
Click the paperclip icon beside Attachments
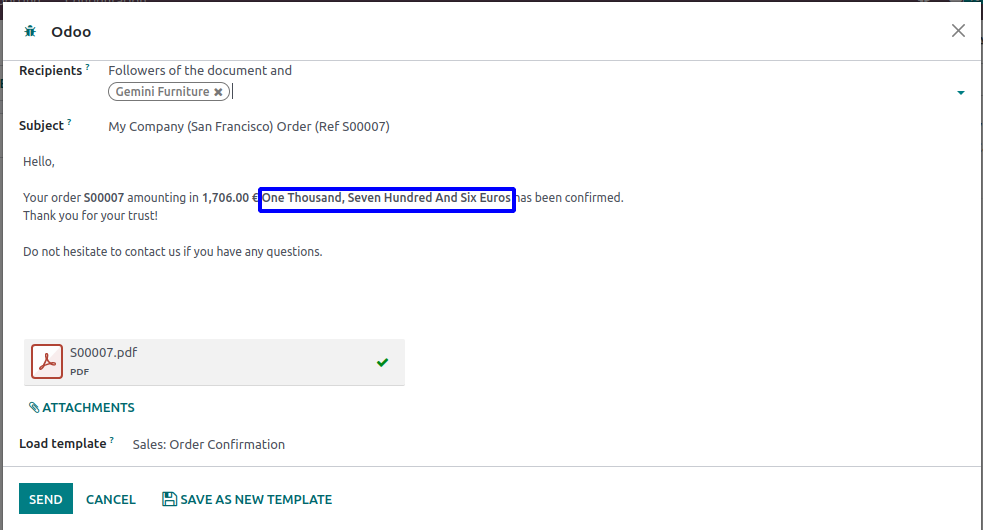point(34,408)
